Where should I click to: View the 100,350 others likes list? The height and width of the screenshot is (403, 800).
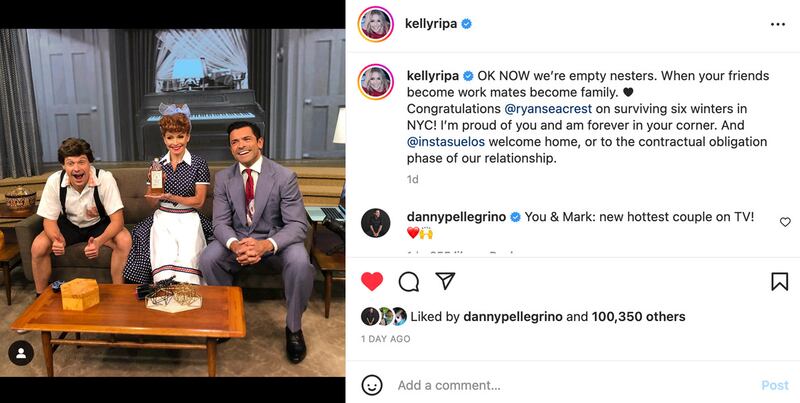(638, 317)
